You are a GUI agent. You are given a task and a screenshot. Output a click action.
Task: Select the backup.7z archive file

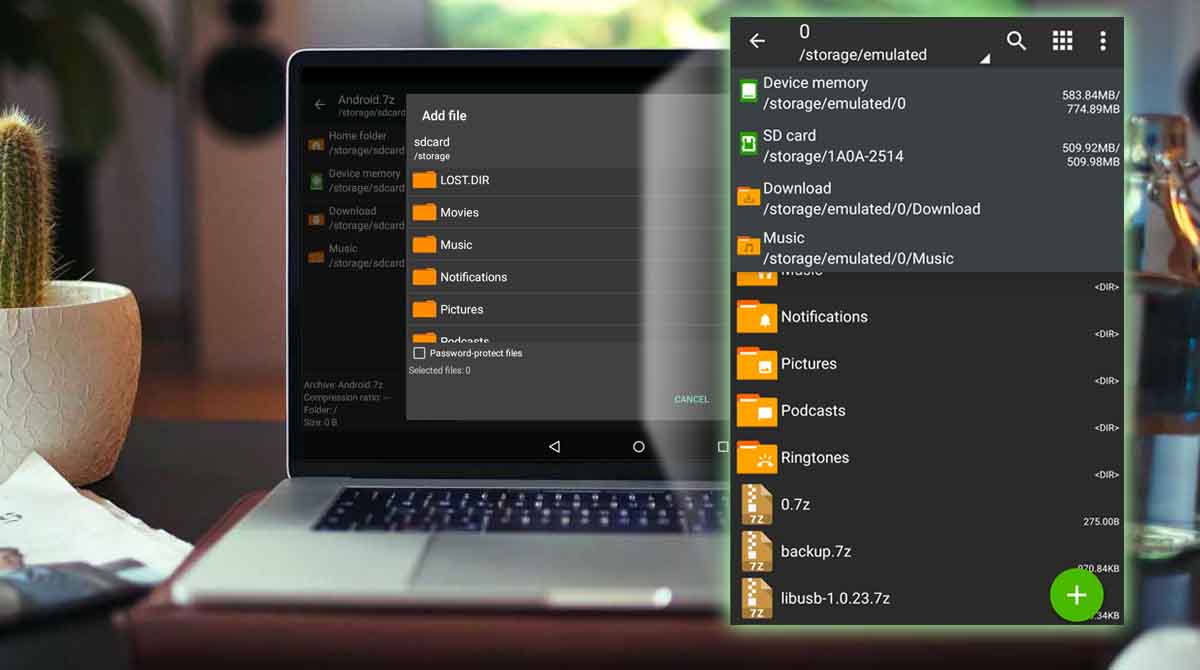click(927, 552)
